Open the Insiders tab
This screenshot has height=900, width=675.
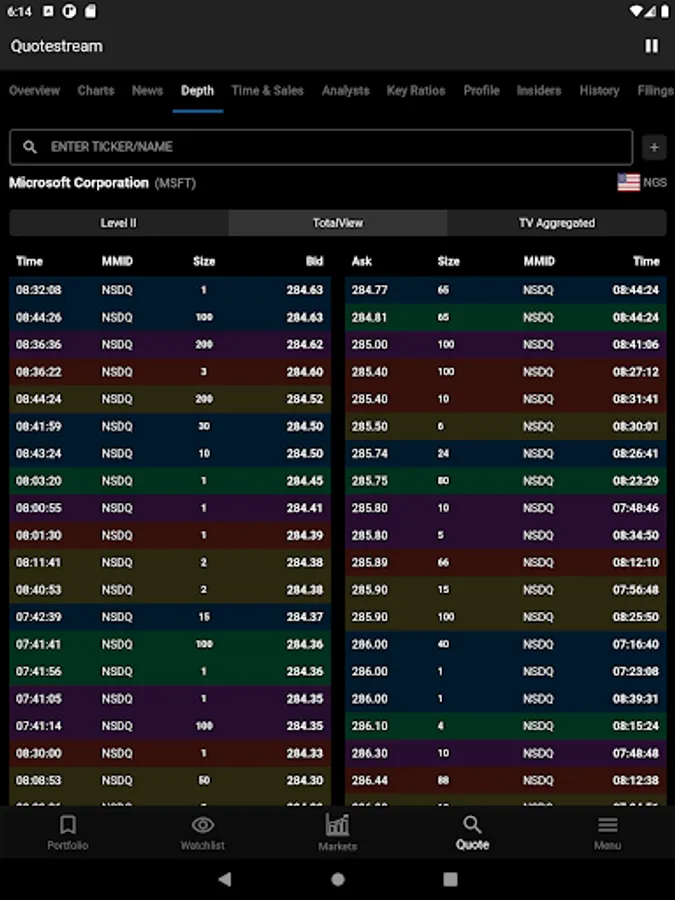pos(539,91)
